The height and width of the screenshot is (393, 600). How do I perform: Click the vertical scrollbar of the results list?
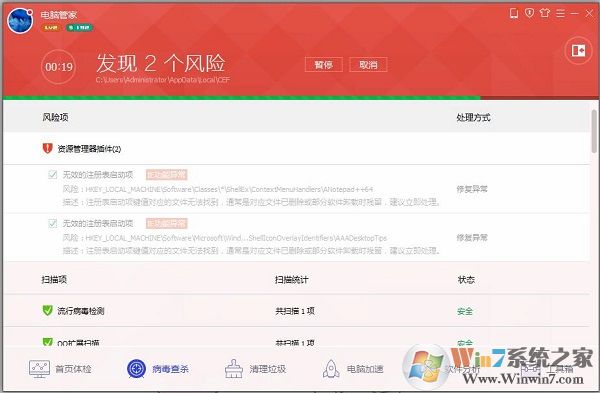click(594, 131)
